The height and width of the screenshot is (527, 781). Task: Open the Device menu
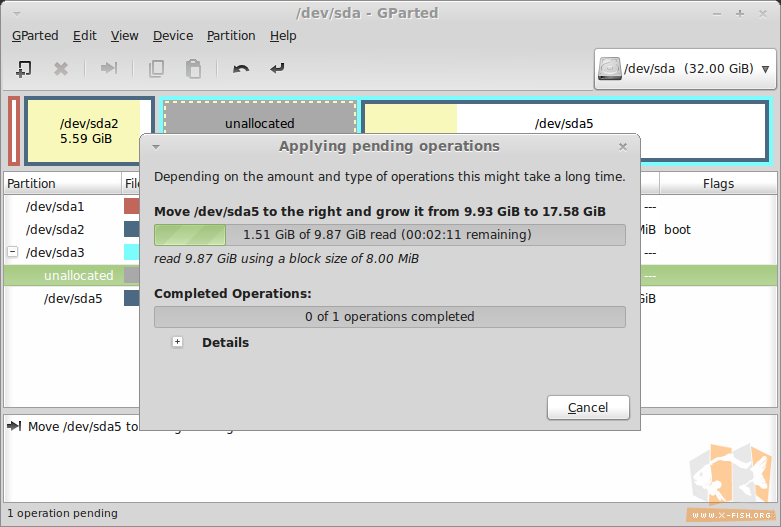173,36
